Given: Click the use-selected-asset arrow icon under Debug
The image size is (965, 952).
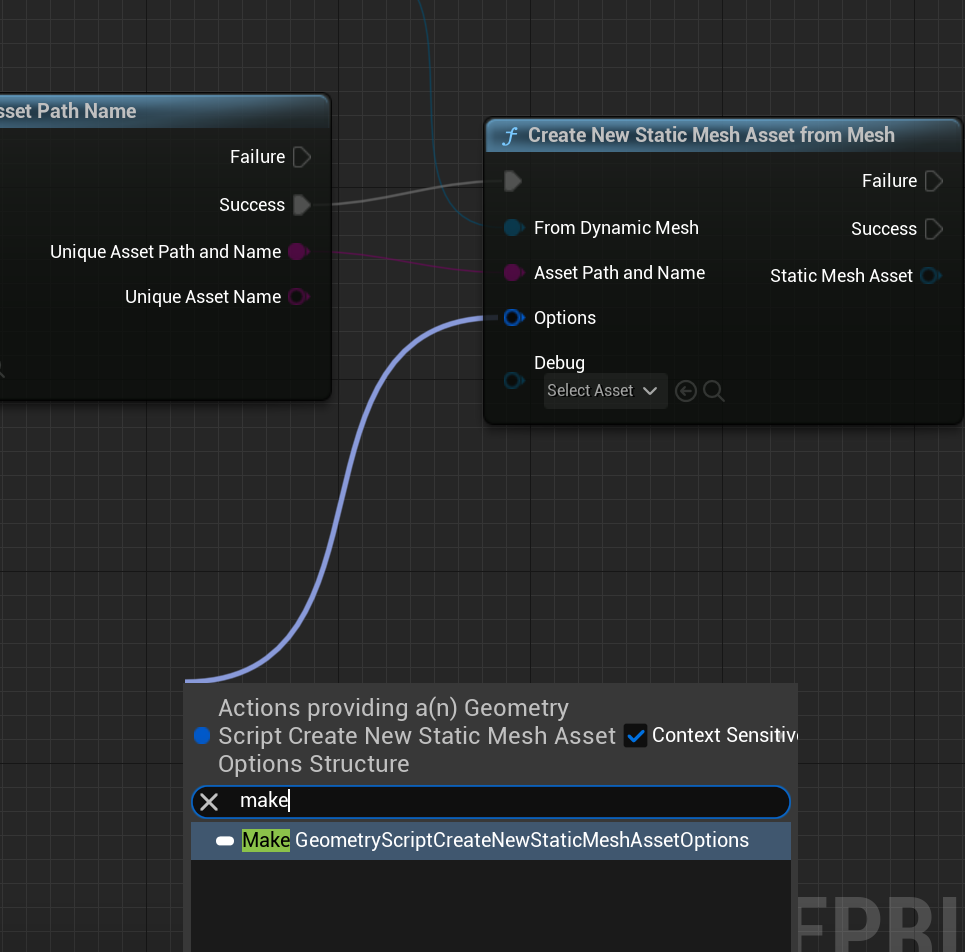Looking at the screenshot, I should pyautogui.click(x=686, y=391).
